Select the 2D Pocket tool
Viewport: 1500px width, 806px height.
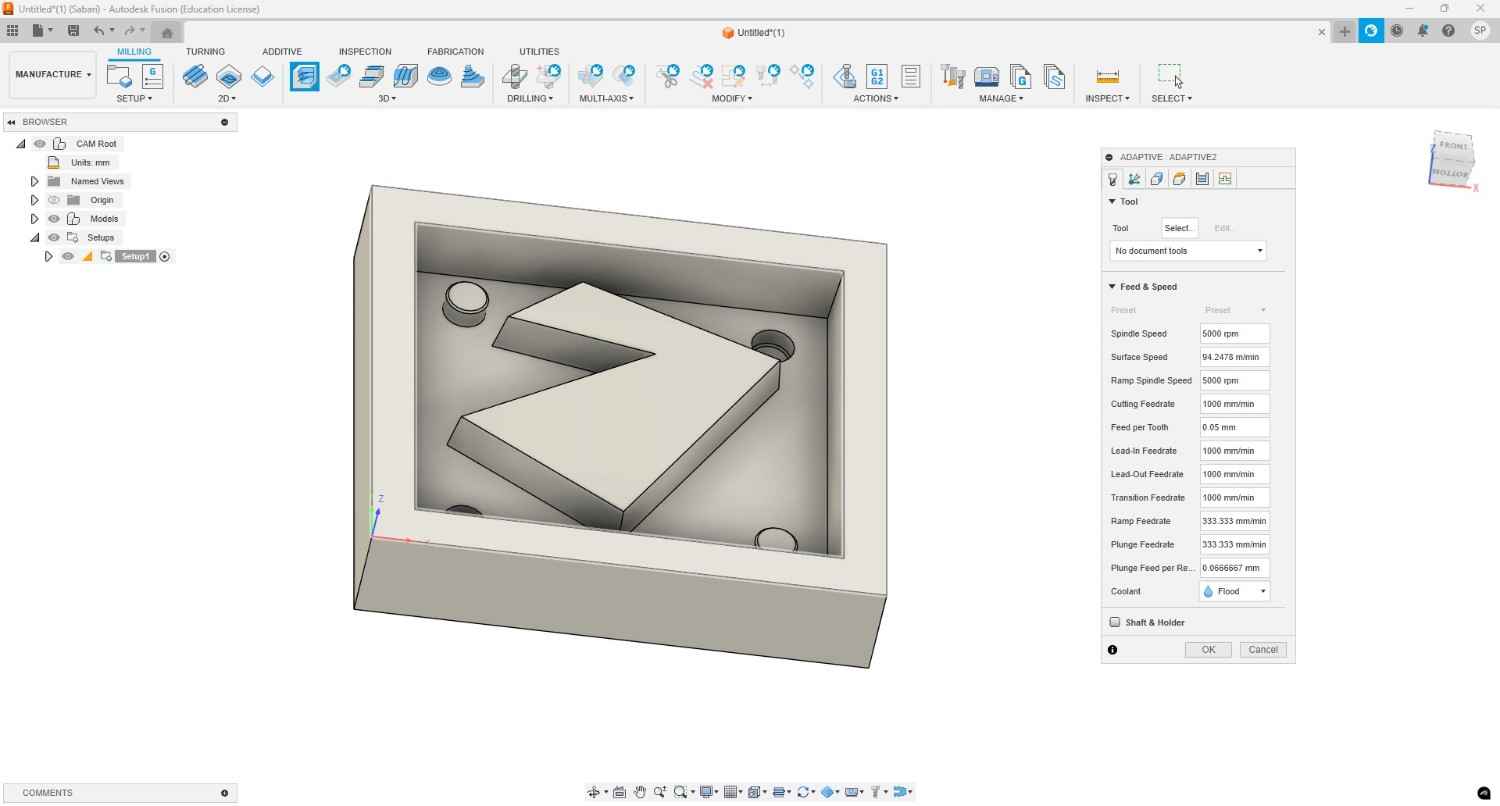[229, 76]
